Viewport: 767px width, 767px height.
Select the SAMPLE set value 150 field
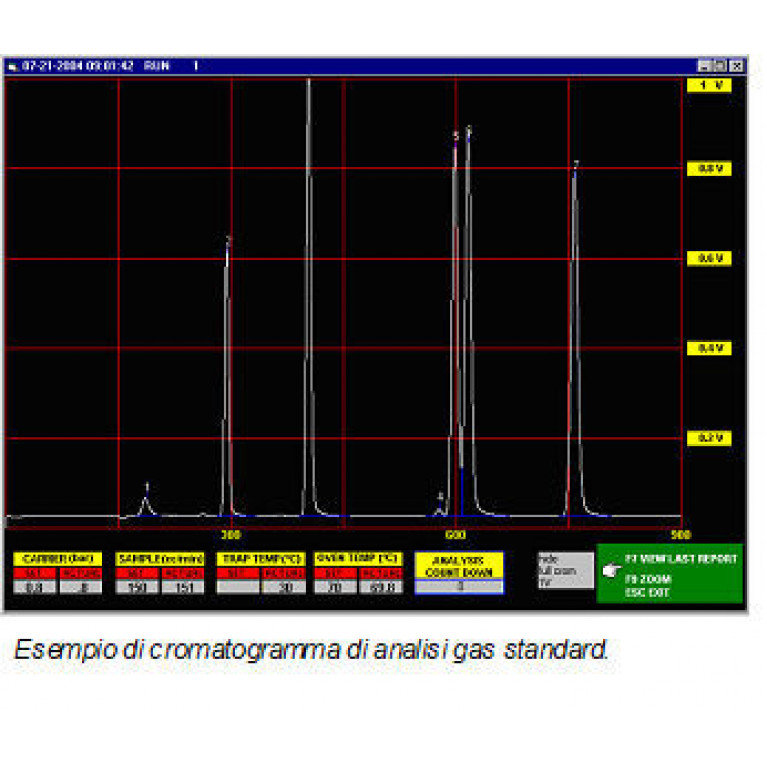tap(136, 587)
